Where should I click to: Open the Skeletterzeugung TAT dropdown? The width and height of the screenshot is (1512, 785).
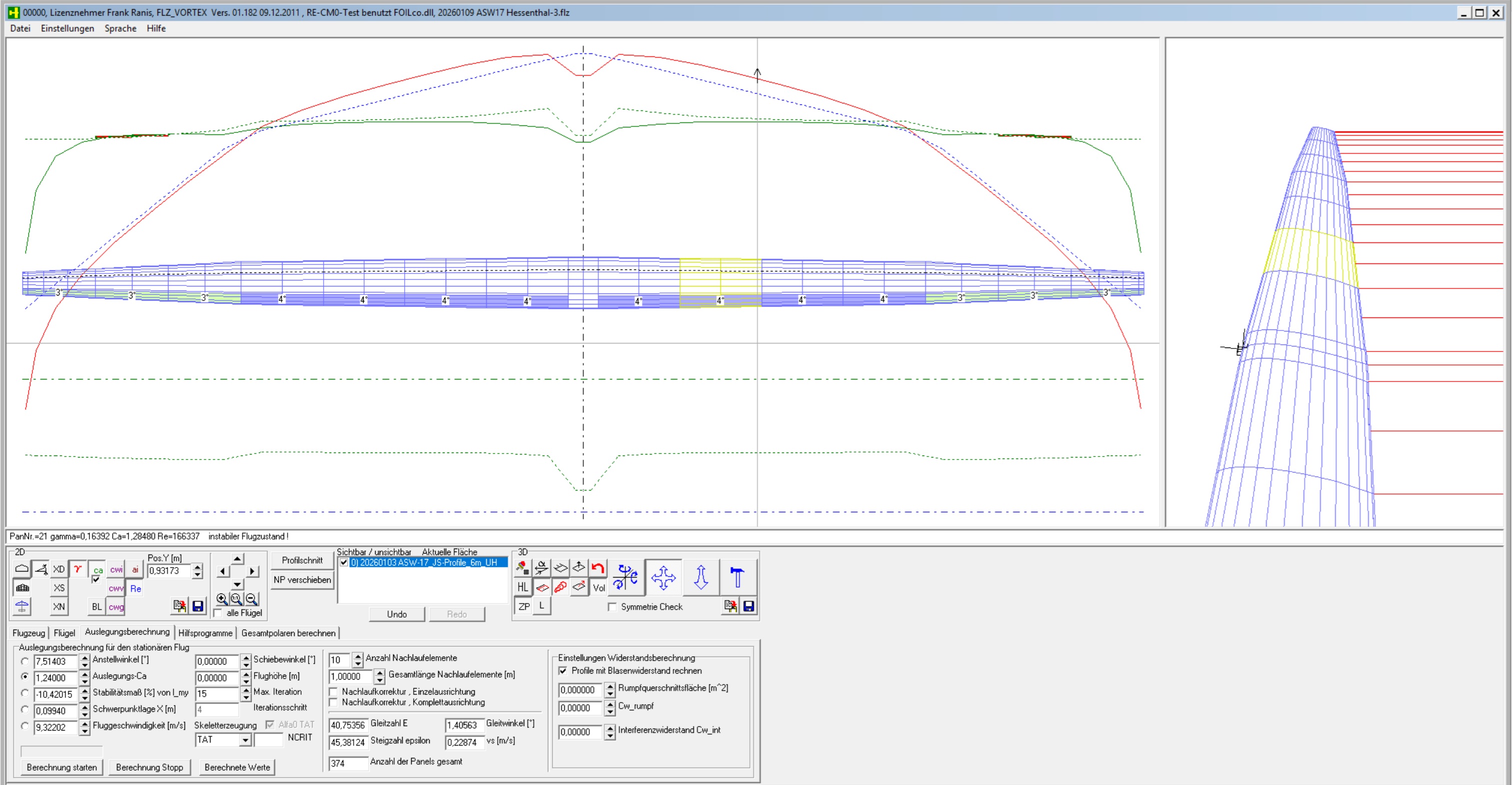pyautogui.click(x=246, y=740)
